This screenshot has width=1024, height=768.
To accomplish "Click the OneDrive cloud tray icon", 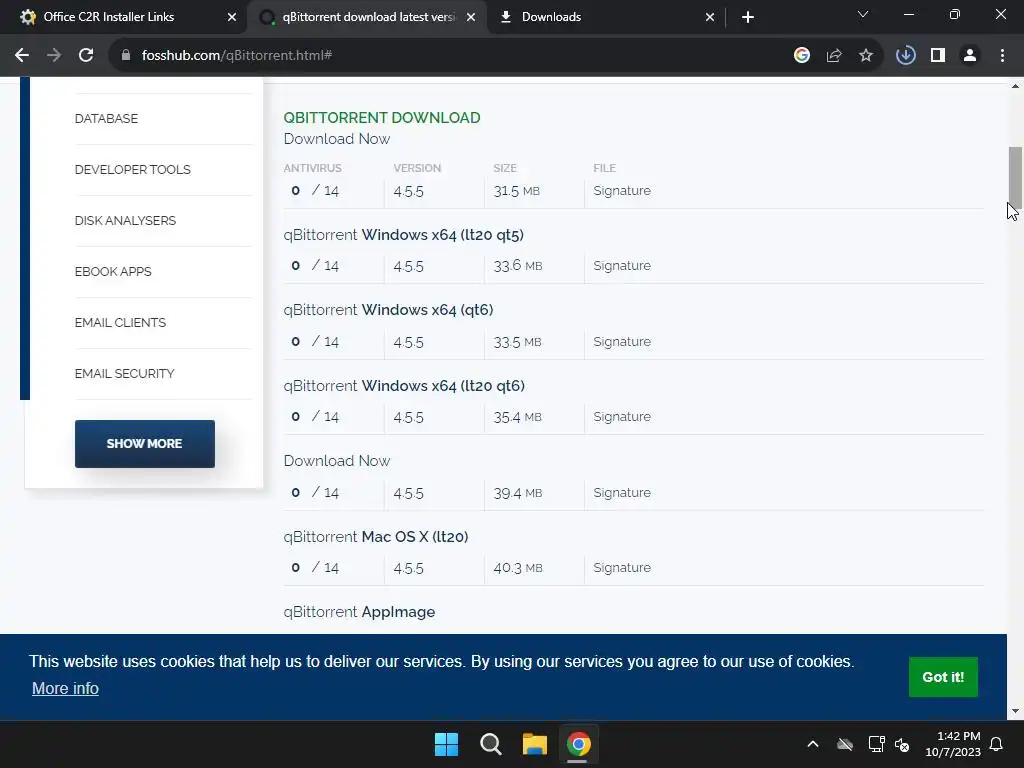I will point(844,744).
